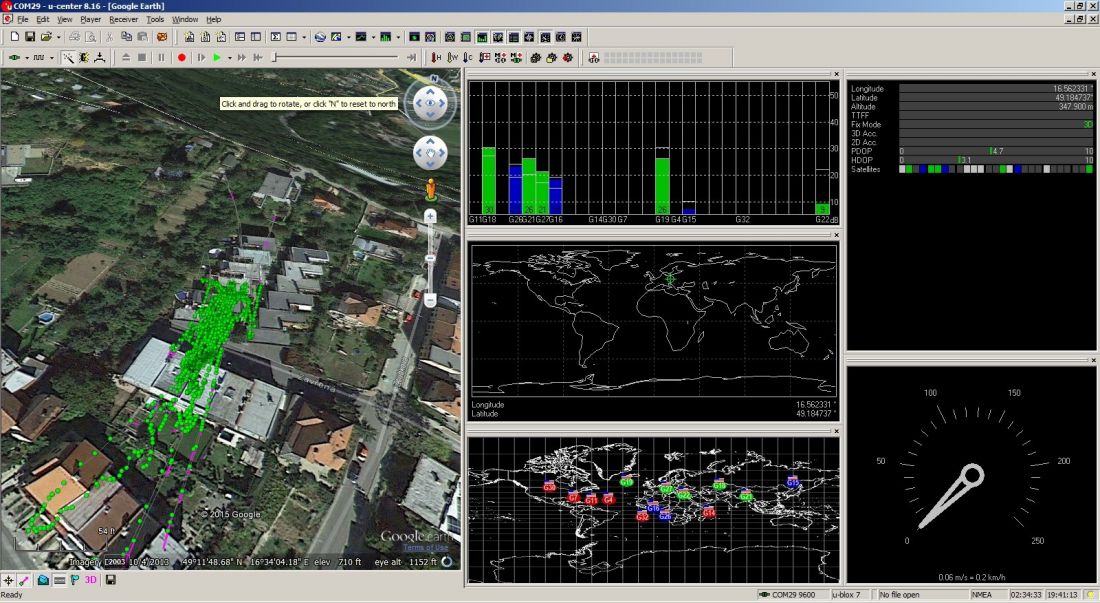Click the copy icon in toolbar

126,36
